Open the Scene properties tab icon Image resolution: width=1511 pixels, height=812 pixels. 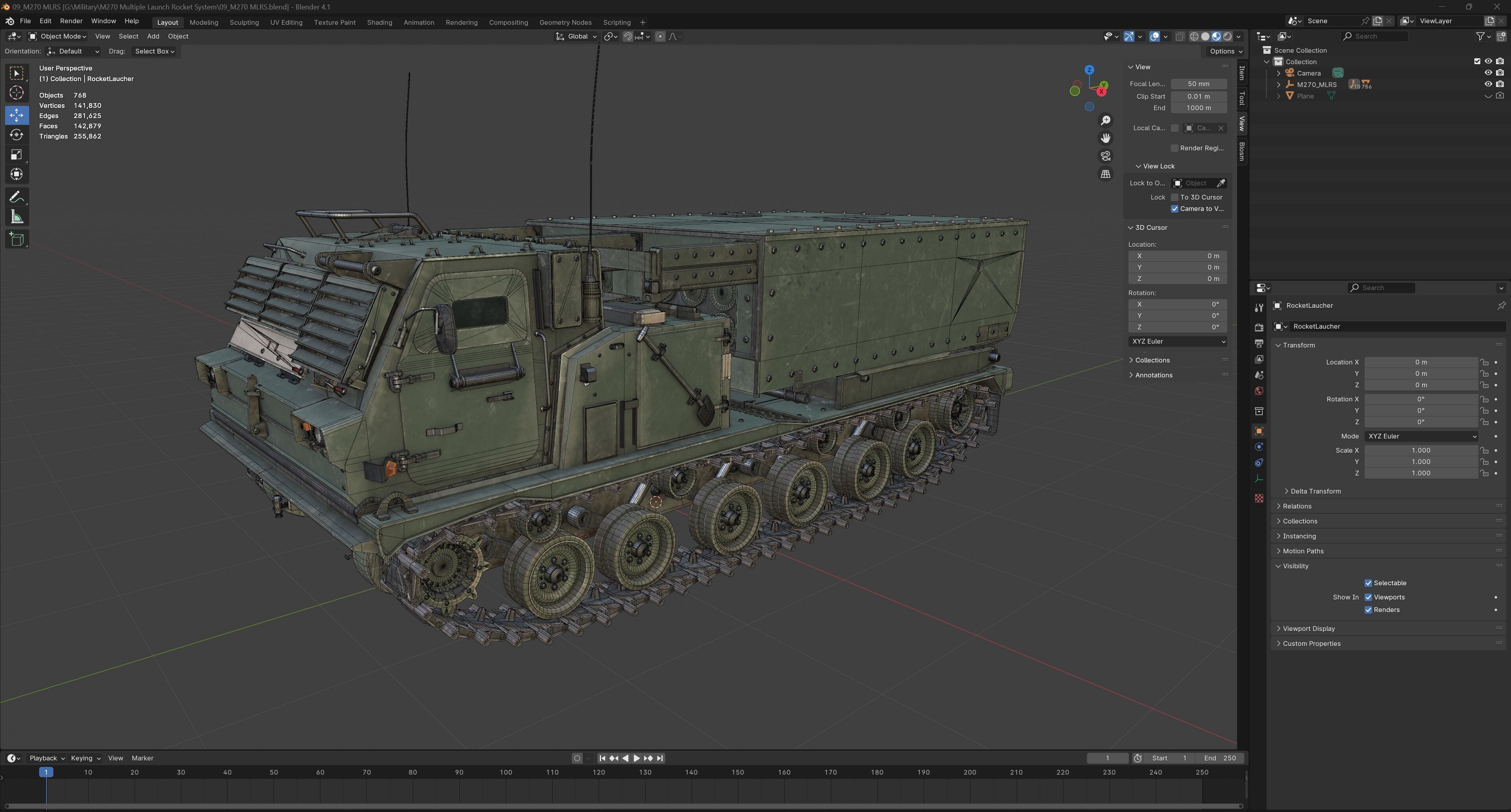(1259, 375)
